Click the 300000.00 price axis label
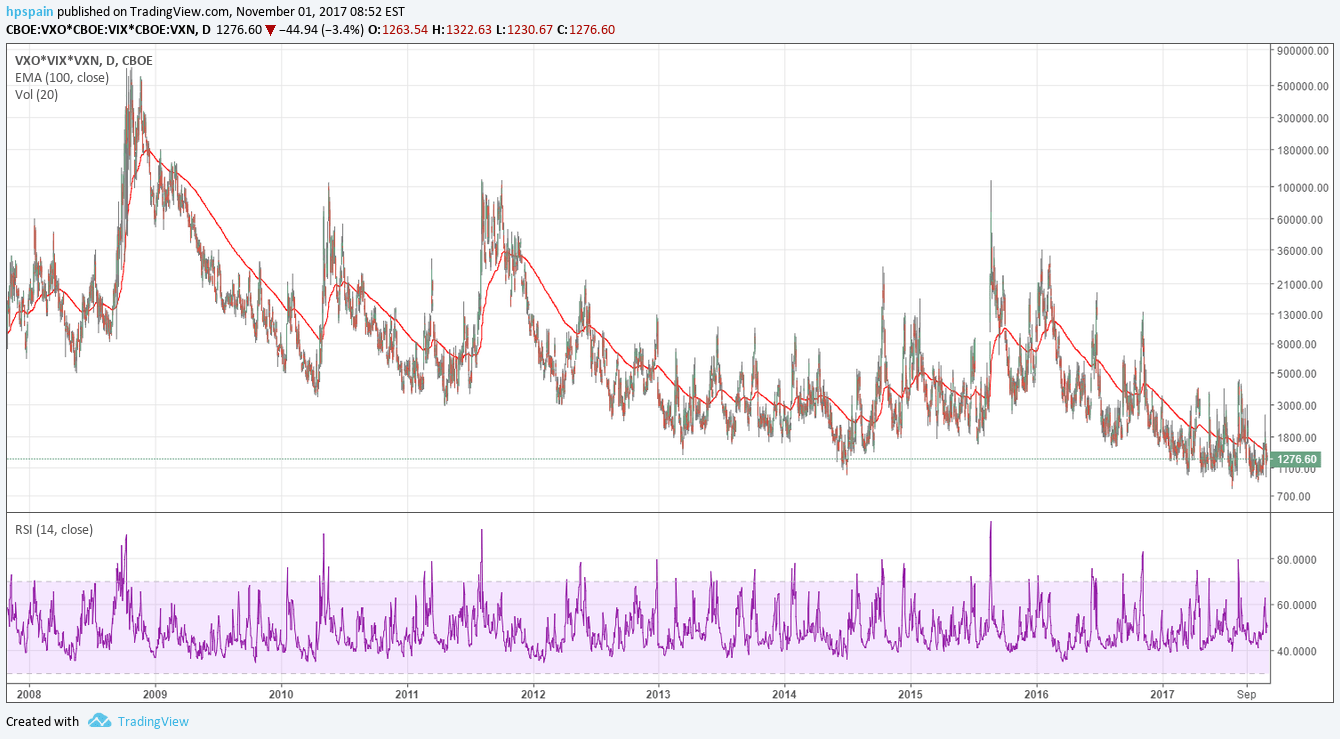Screen dimensions: 1340x739 [1304, 118]
